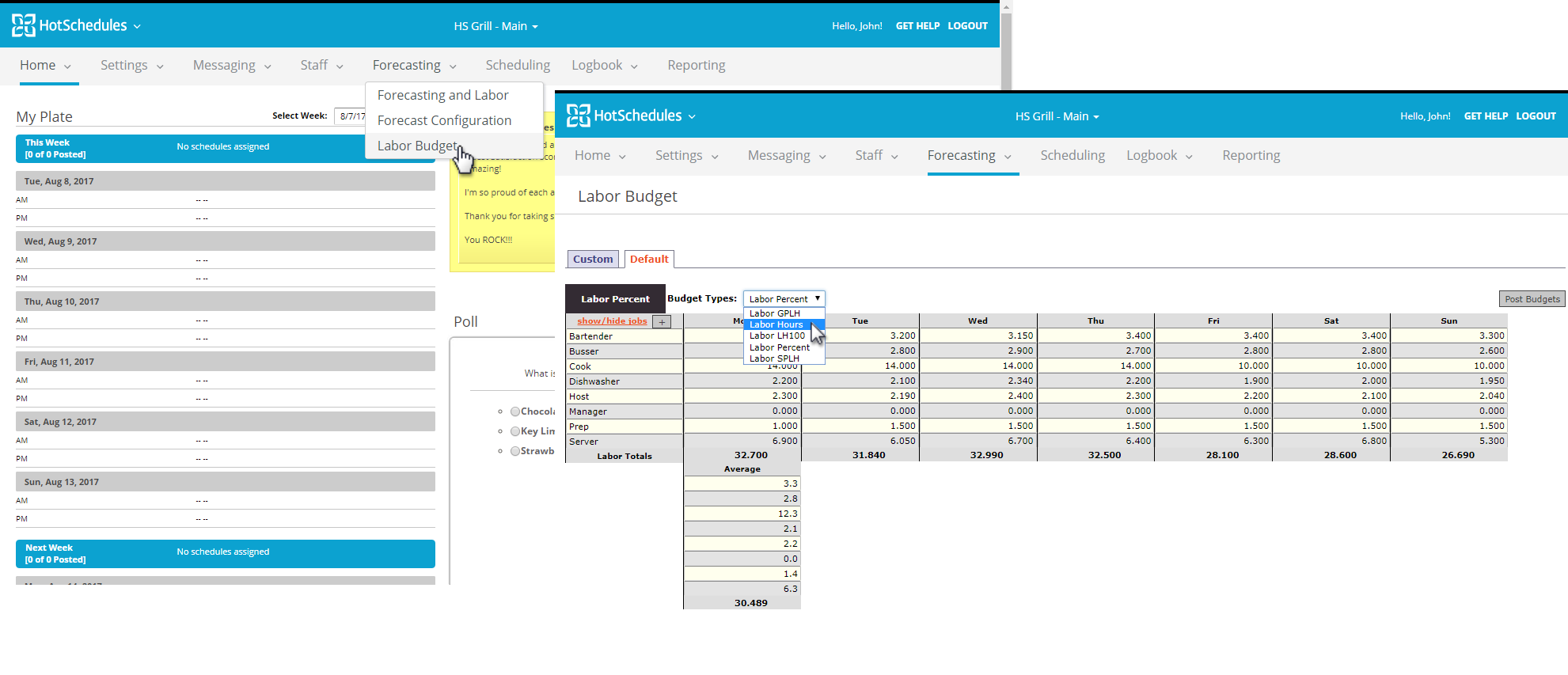
Task: Click the Labor Percent header label
Action: 615,299
